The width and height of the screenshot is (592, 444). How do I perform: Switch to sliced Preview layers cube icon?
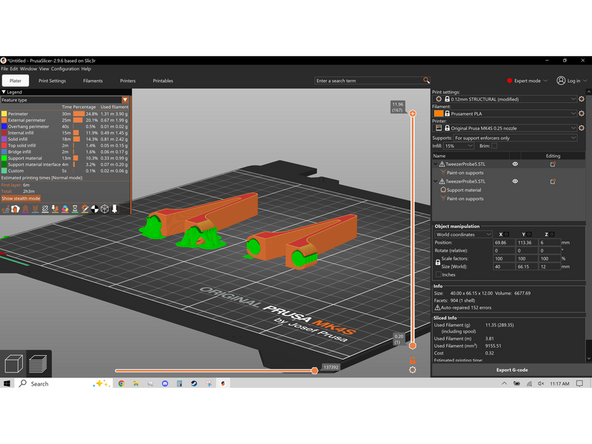pos(38,364)
